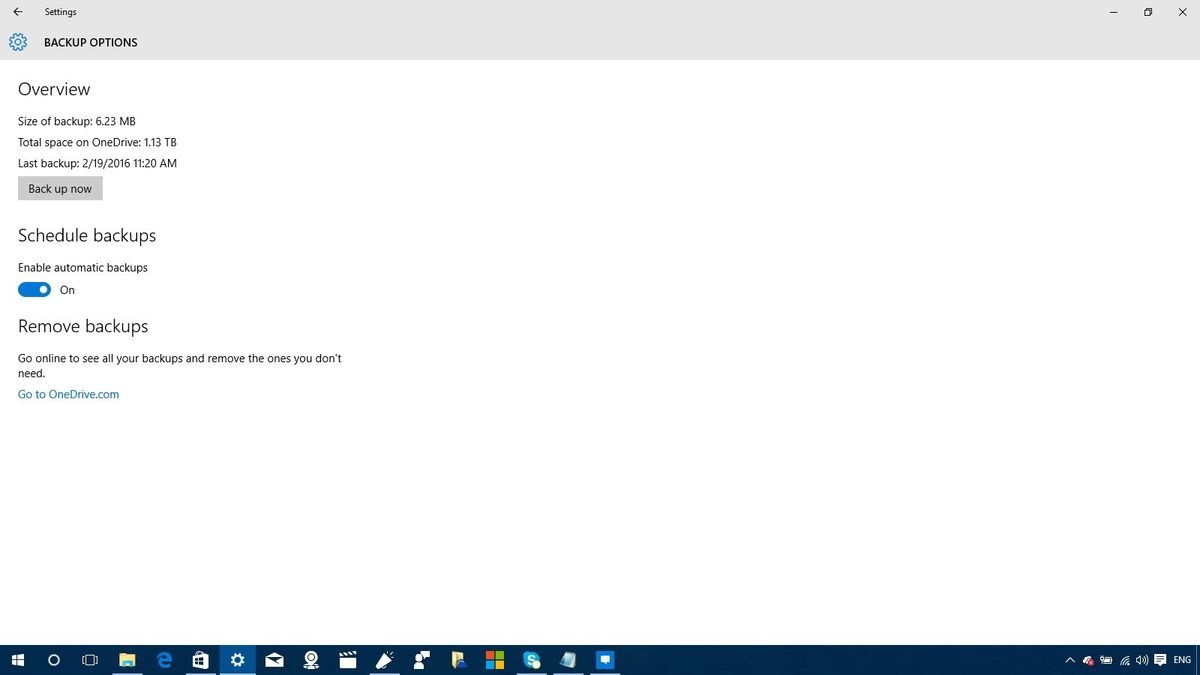Launch Cortana search from the taskbar
This screenshot has height=675, width=1200.
point(53,660)
